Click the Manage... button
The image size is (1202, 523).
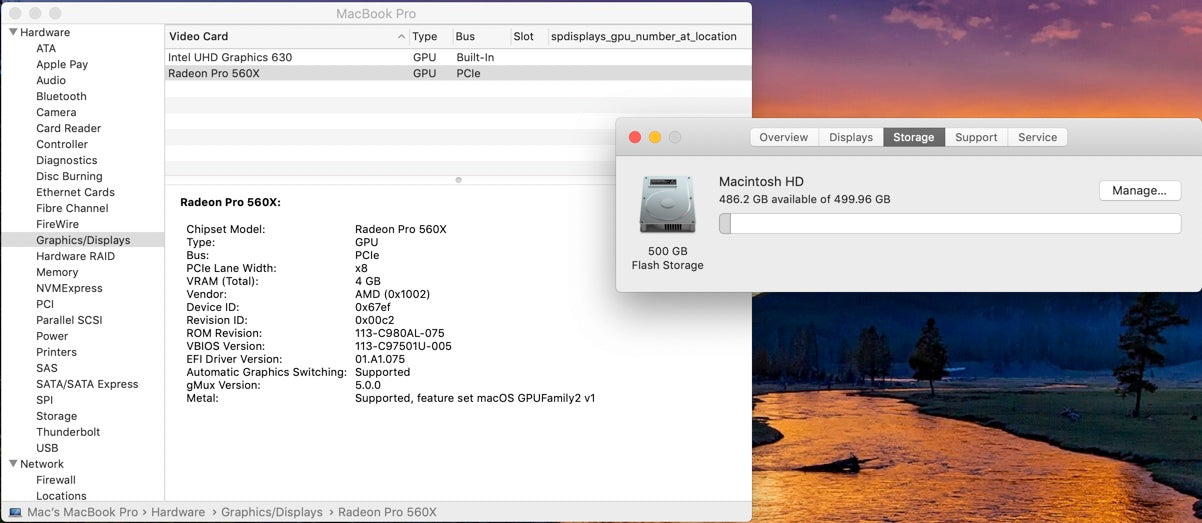[x=1140, y=190]
